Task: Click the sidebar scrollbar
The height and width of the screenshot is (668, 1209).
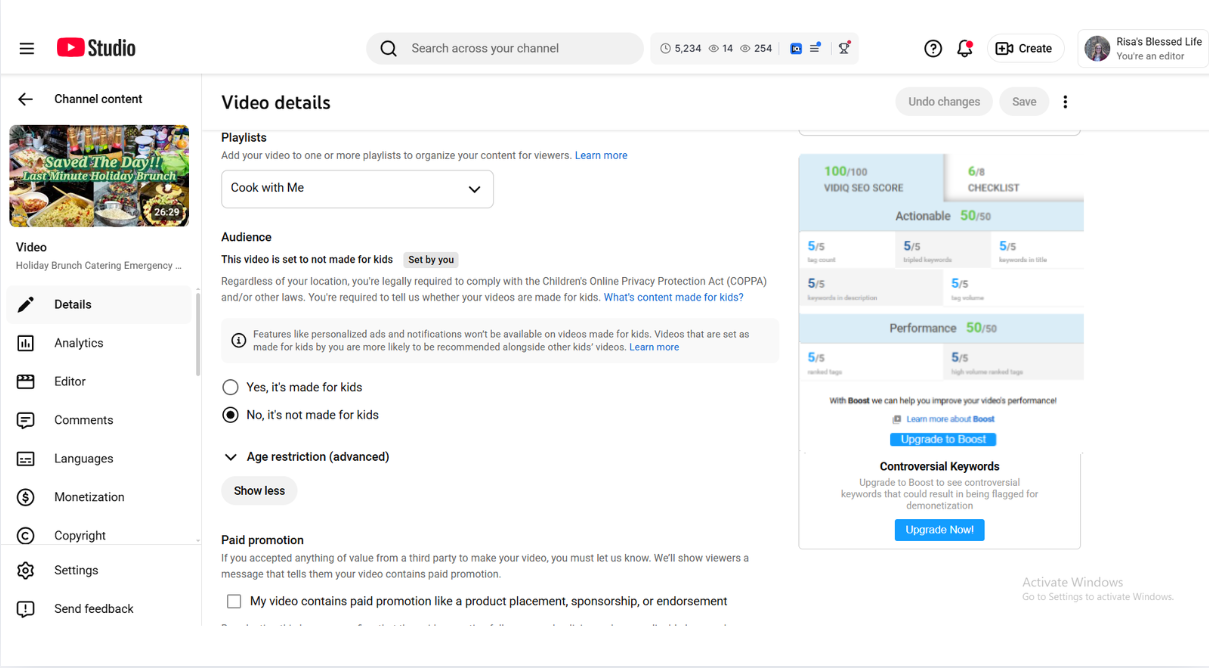Action: pos(198,335)
